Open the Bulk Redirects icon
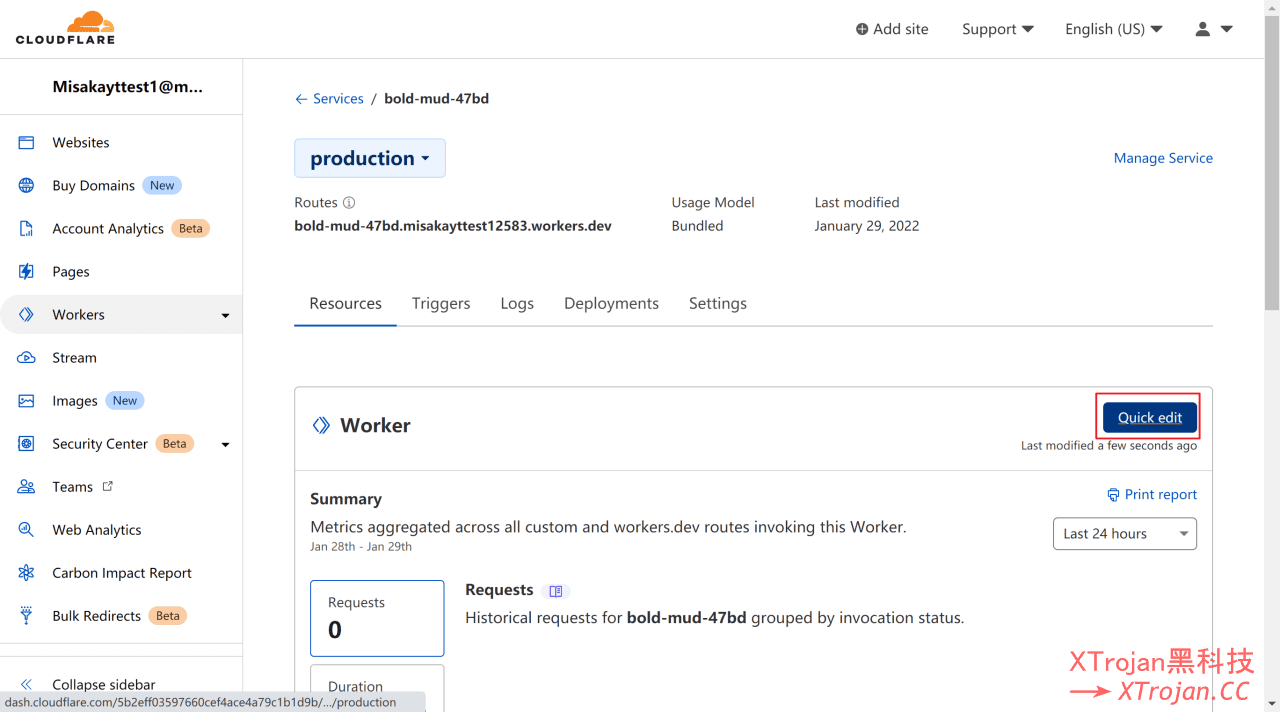The height and width of the screenshot is (712, 1280). tap(27, 616)
